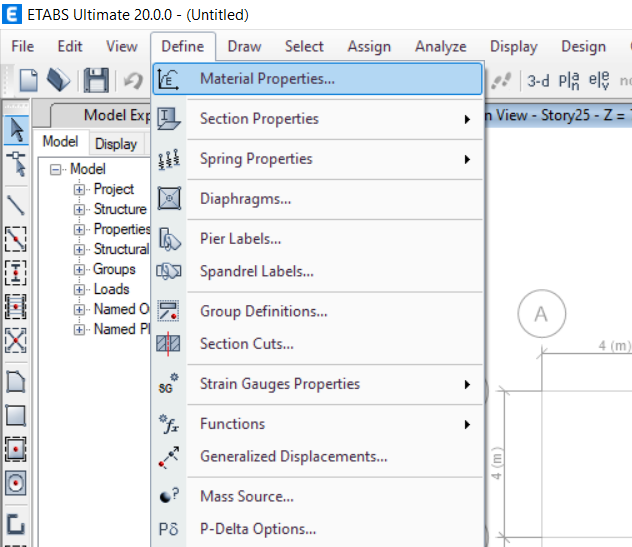
Task: Select the Quick Draw Floor tool
Action: (x=16, y=449)
